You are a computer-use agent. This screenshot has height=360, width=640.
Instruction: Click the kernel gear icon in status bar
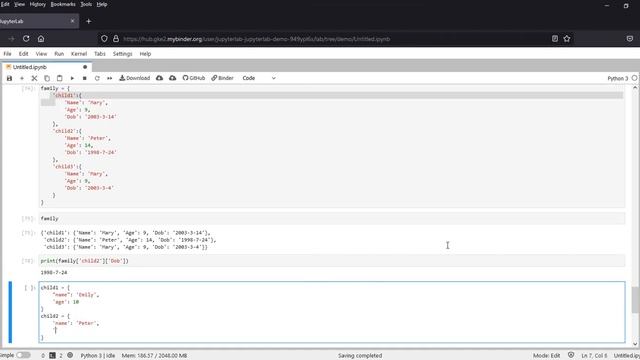pyautogui.click(x=70, y=356)
